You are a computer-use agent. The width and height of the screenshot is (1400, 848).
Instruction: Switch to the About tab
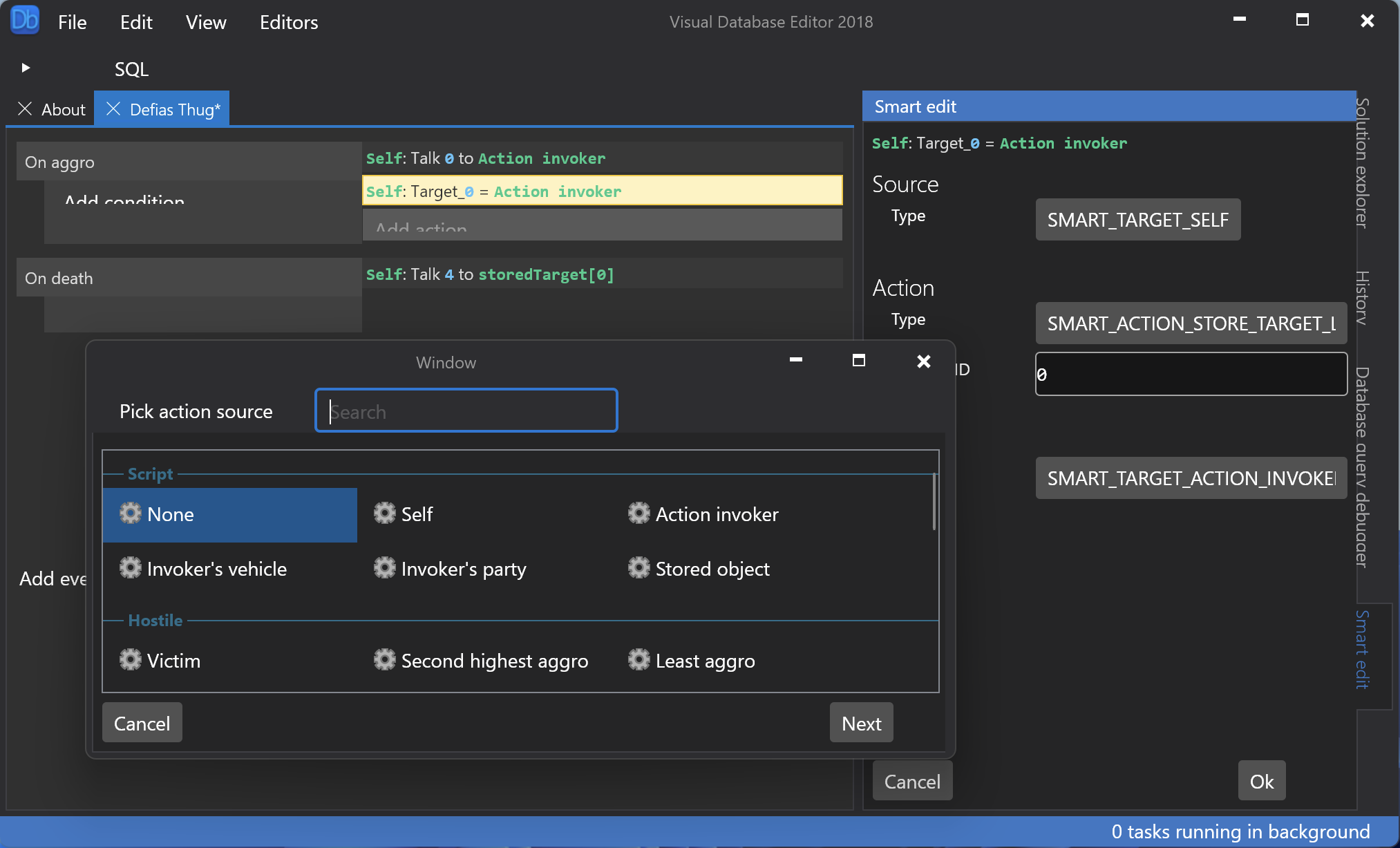pos(63,109)
